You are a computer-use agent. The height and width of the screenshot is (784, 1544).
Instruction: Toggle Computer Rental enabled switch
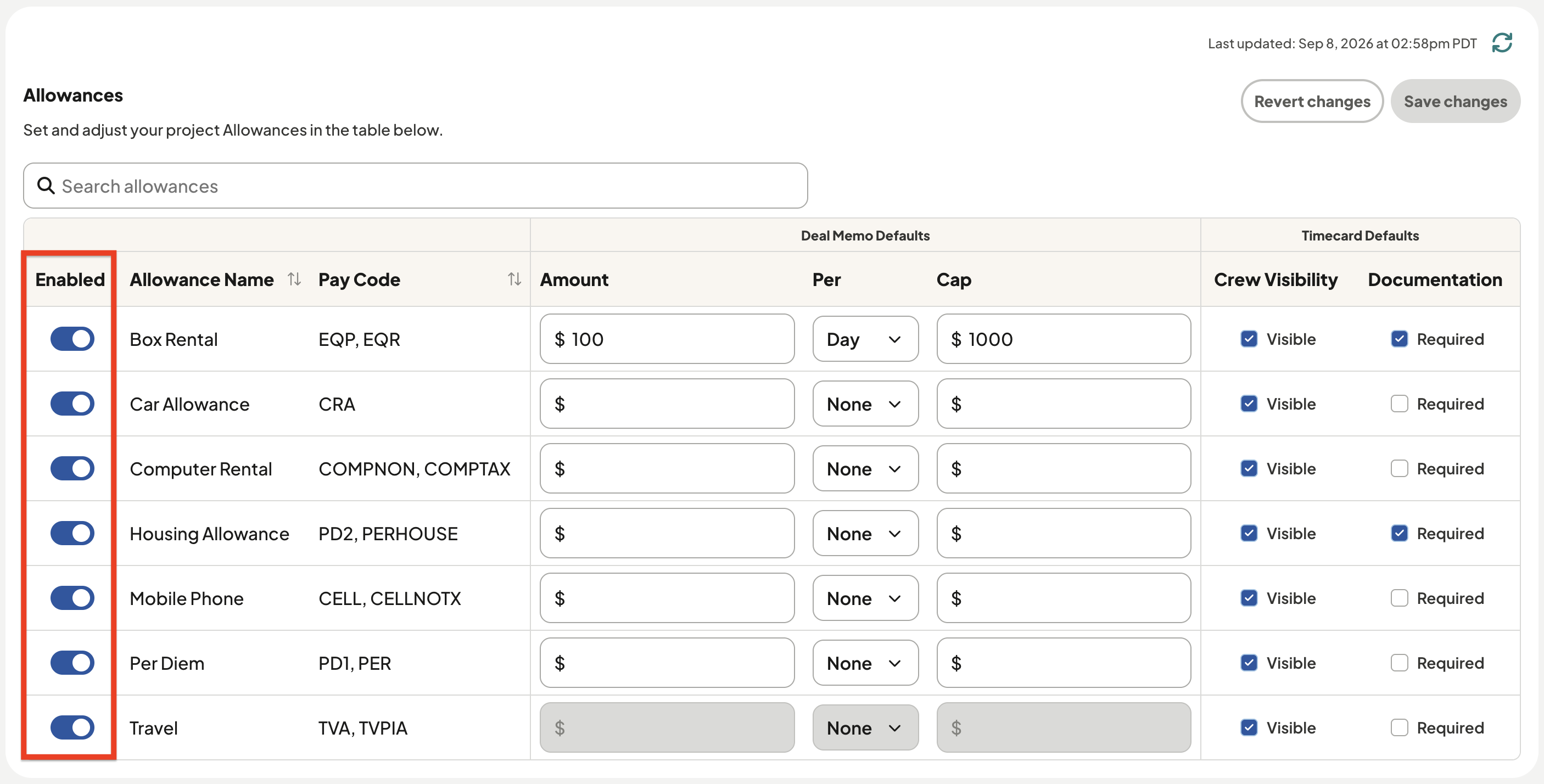click(72, 468)
